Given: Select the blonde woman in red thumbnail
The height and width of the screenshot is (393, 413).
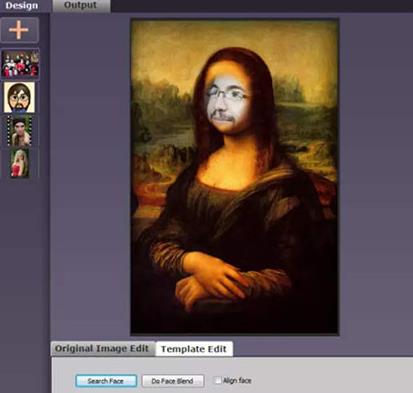Looking at the screenshot, I should point(19,163).
